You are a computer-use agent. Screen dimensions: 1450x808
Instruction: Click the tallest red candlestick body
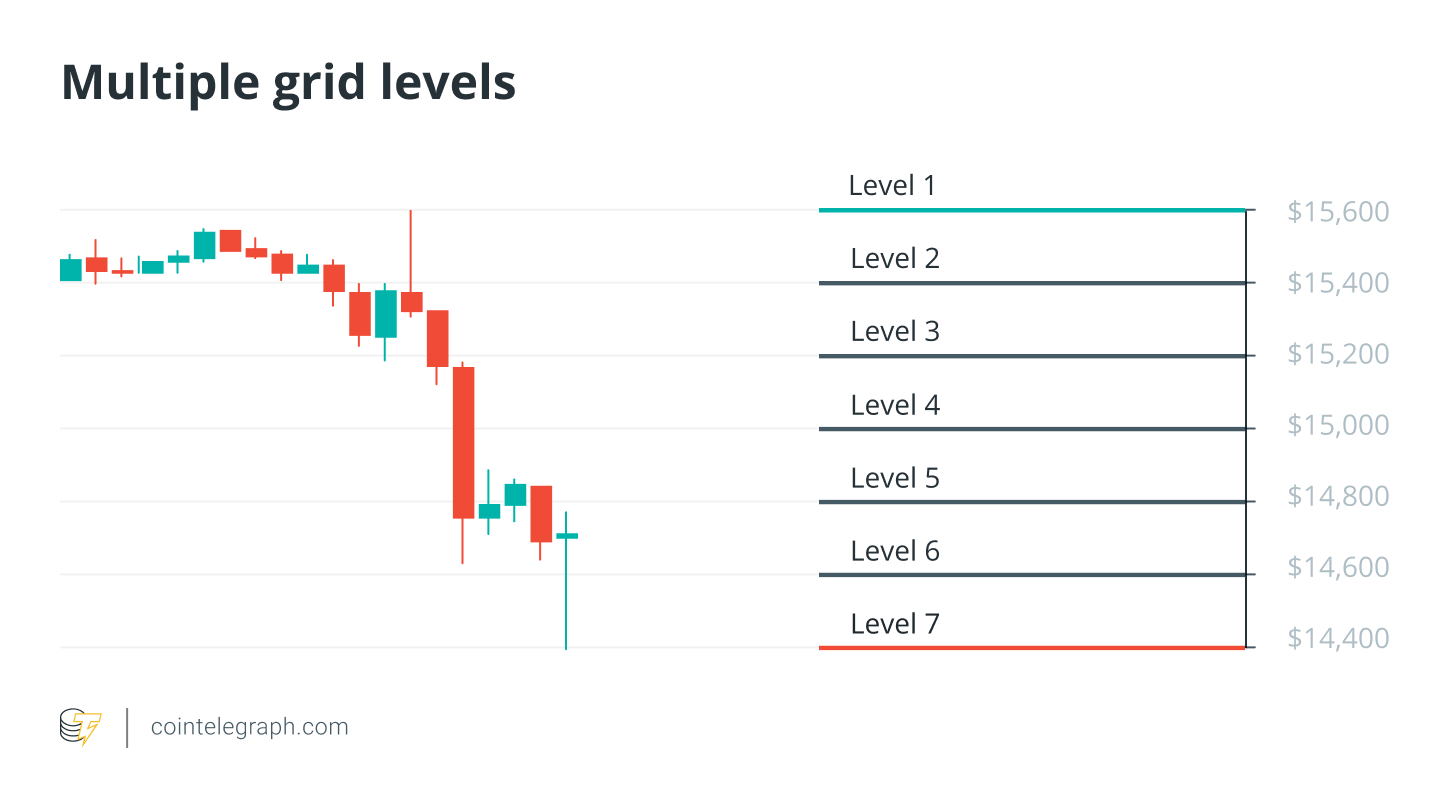coord(463,442)
